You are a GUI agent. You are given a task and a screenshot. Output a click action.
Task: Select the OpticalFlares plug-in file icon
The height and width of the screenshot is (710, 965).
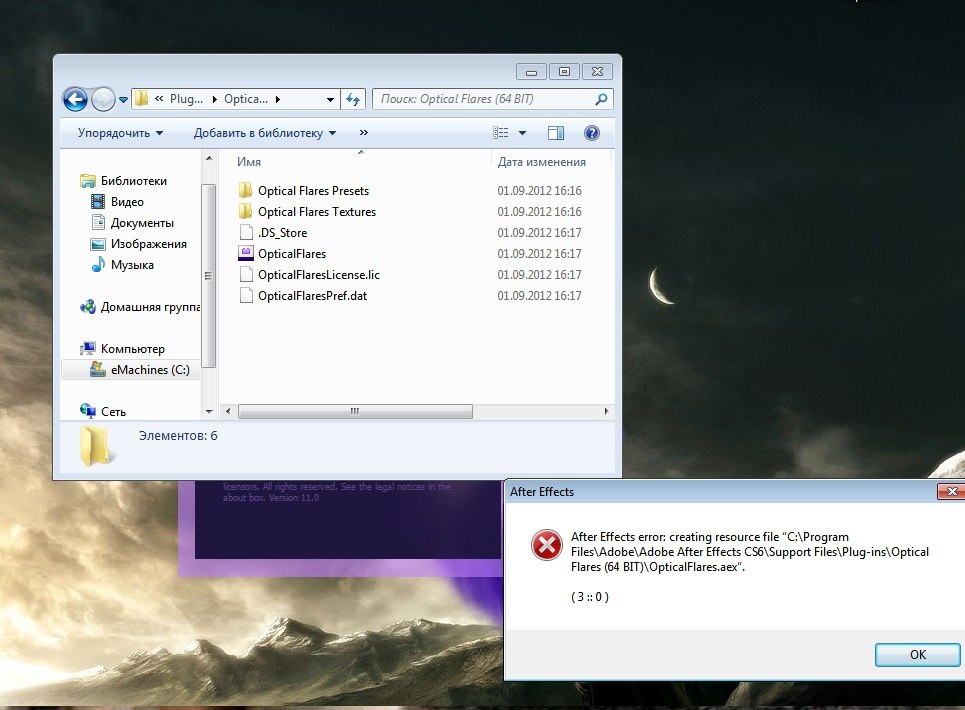pyautogui.click(x=246, y=253)
